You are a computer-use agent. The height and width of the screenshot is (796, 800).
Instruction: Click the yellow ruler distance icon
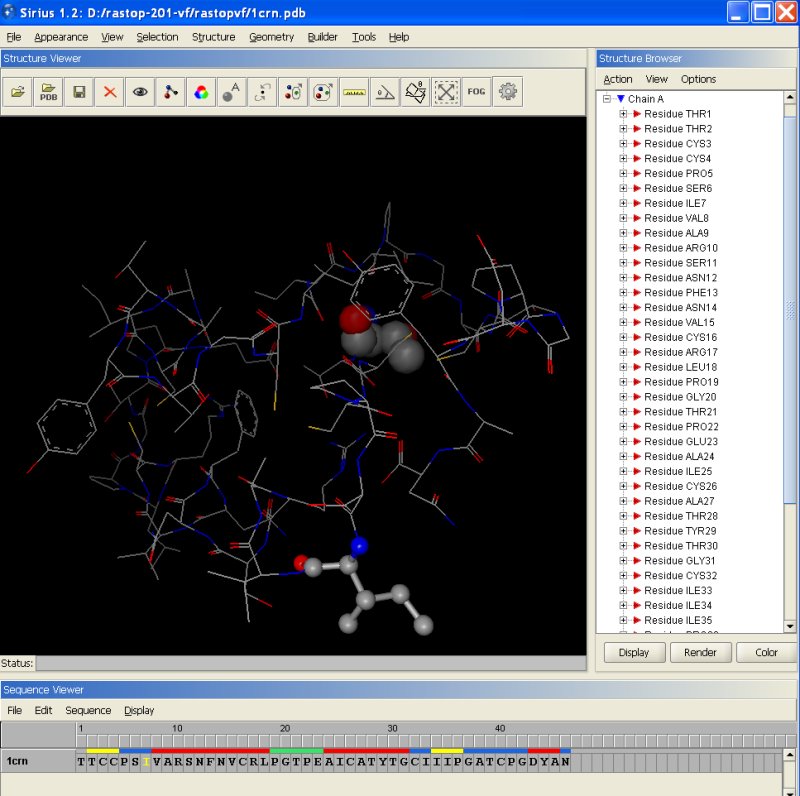pyautogui.click(x=354, y=92)
